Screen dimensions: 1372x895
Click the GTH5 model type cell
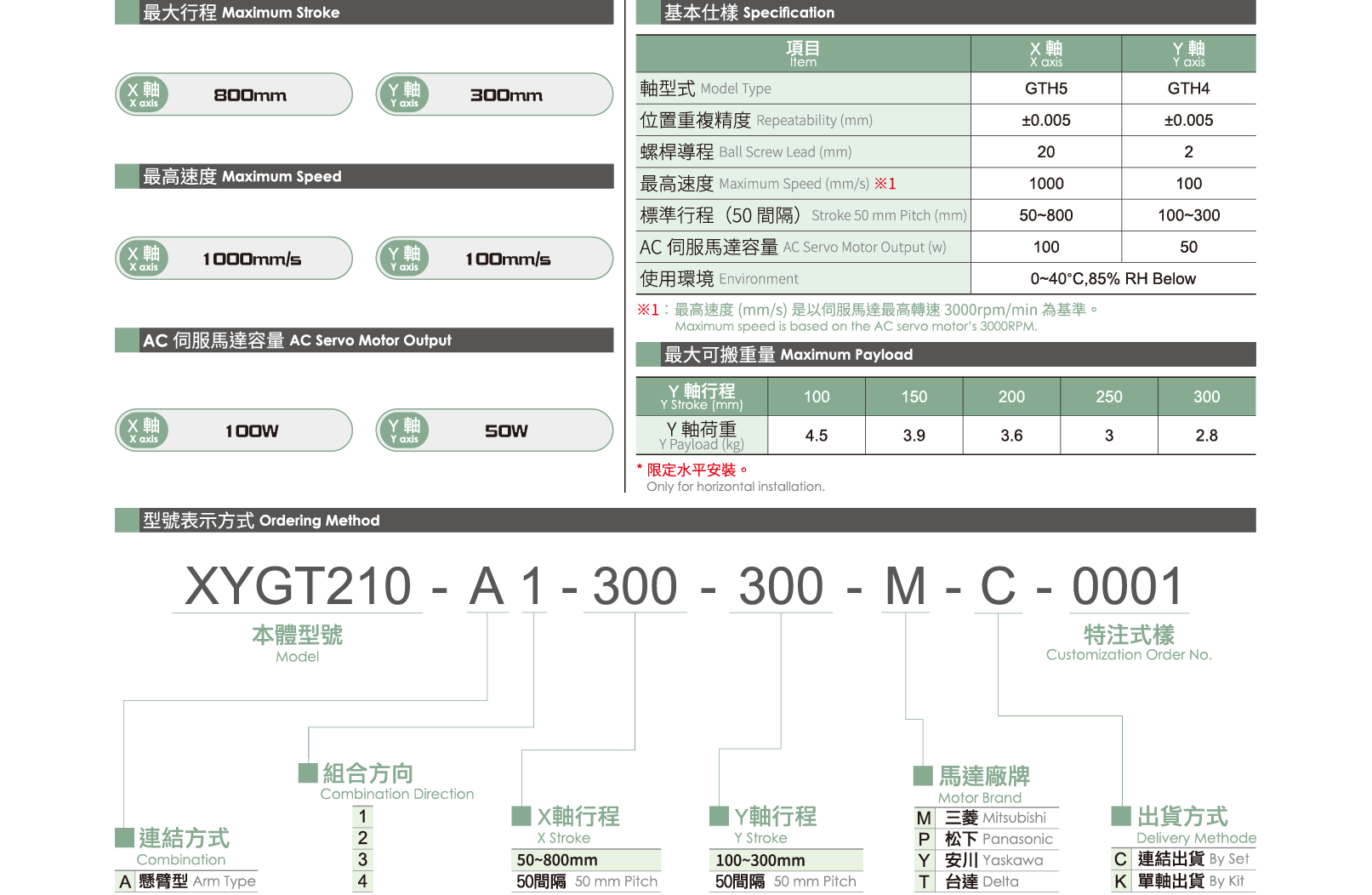tap(1045, 88)
